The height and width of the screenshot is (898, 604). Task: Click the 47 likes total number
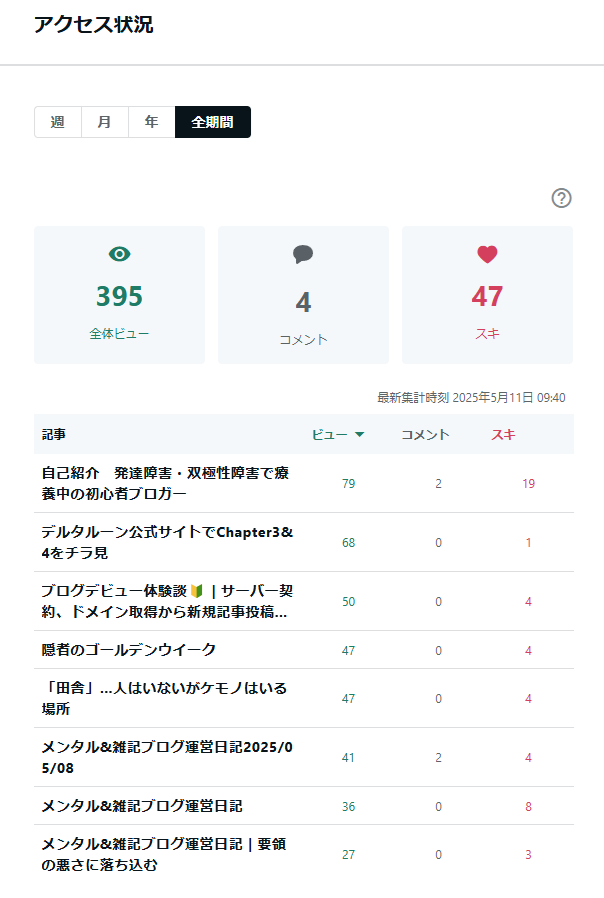click(487, 296)
